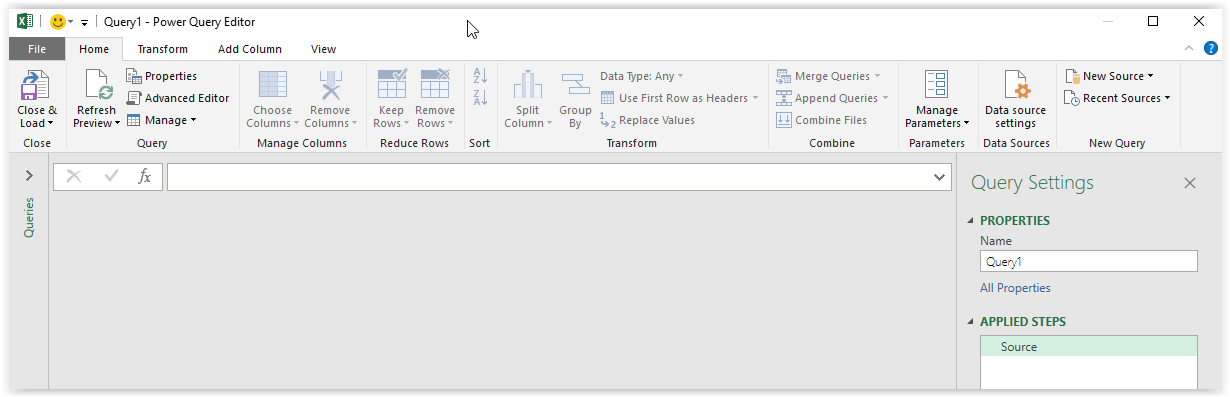
Task: Click the help question mark icon
Action: 1211,48
